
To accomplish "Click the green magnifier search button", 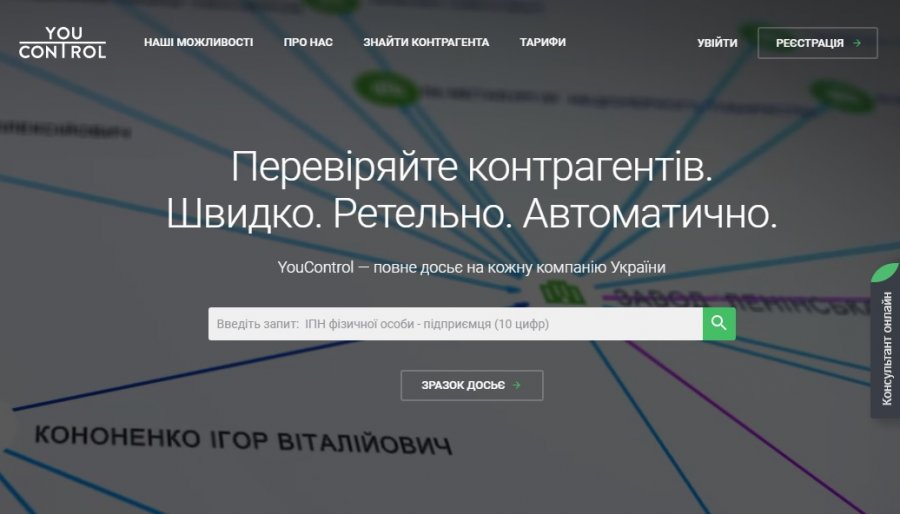I will 719,324.
